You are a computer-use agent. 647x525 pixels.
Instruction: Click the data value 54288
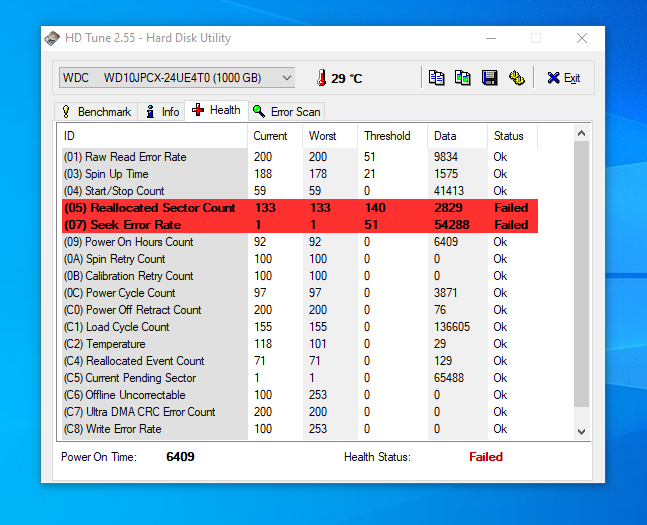tap(452, 225)
